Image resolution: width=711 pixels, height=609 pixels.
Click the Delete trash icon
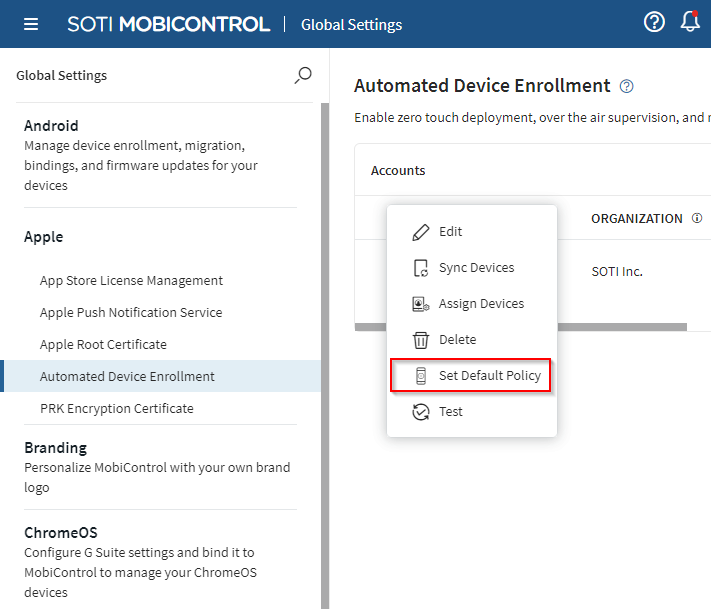[421, 340]
